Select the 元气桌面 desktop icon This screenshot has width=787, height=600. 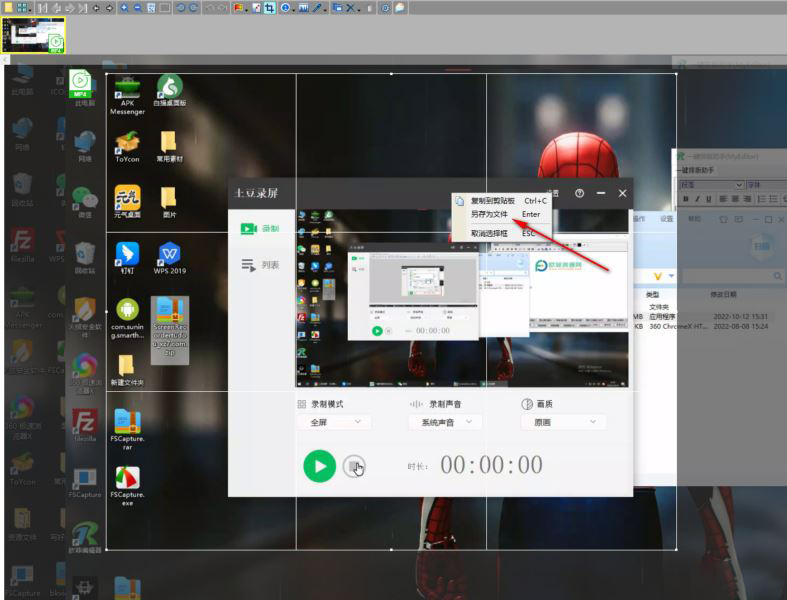point(127,201)
